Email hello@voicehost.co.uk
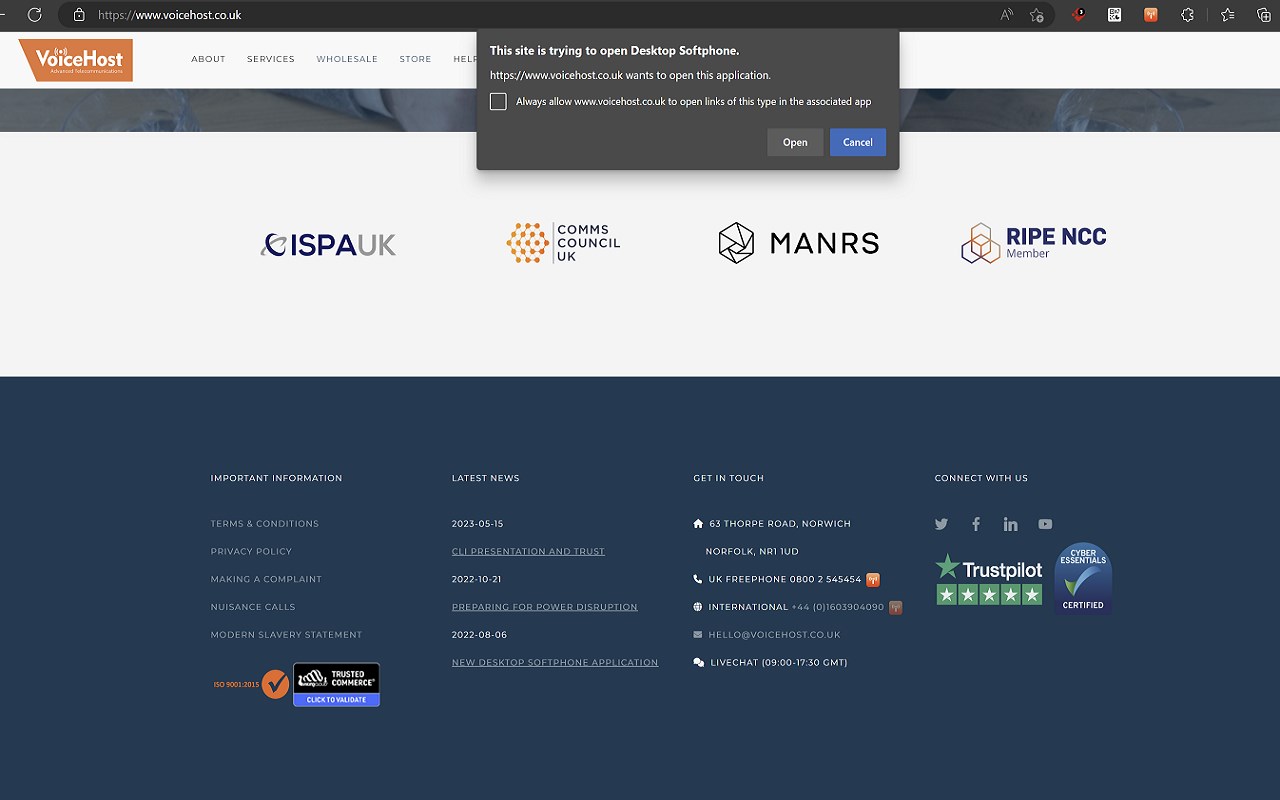 [x=774, y=635]
